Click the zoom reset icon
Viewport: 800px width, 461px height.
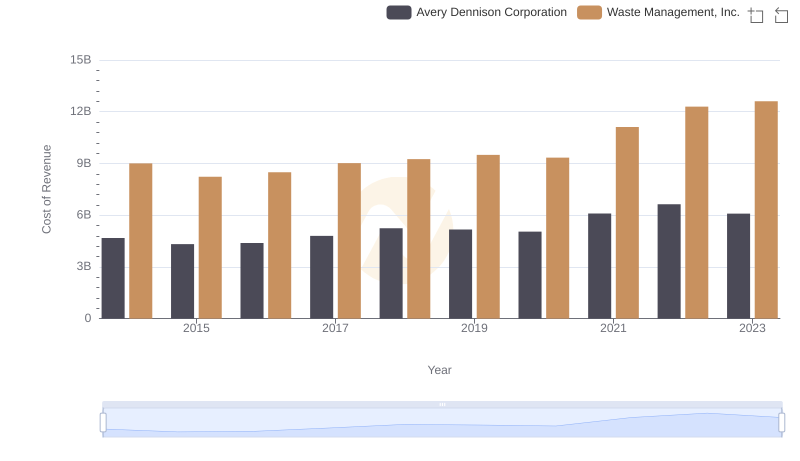pos(781,15)
